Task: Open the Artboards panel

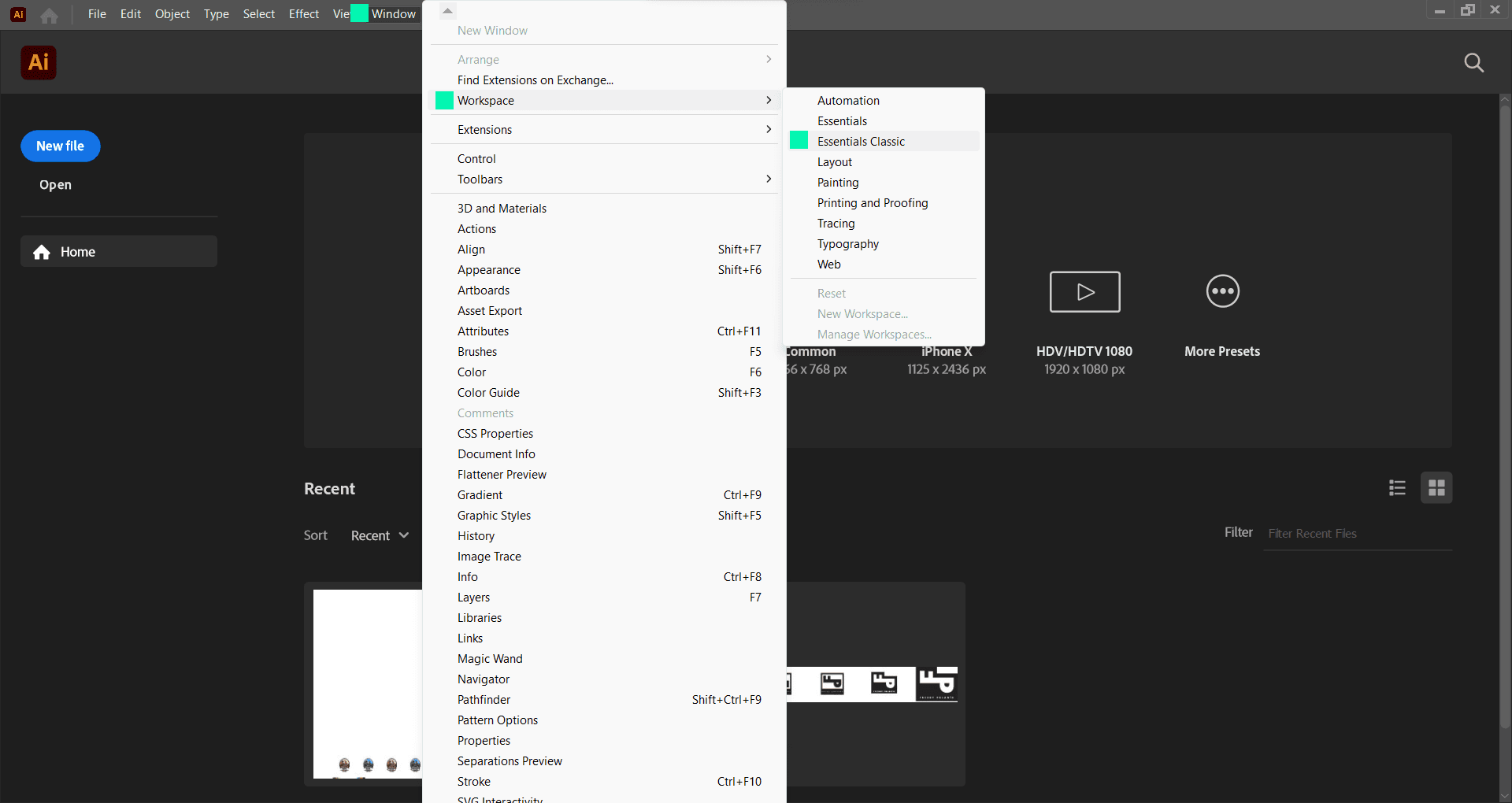Action: pos(605,290)
